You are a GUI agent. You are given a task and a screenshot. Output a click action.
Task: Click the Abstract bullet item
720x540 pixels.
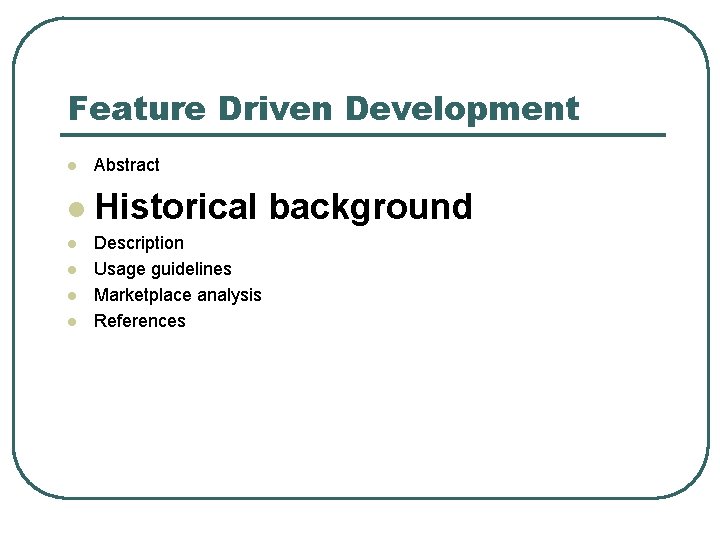[x=127, y=165]
